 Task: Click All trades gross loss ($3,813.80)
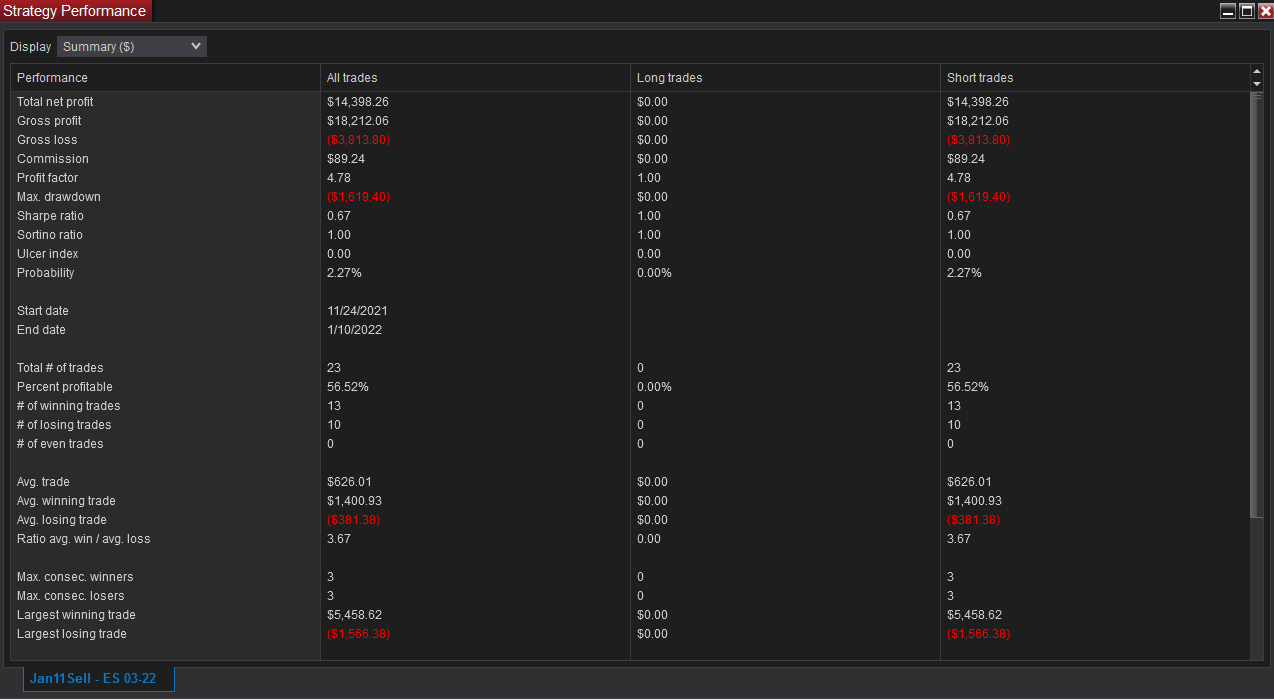[358, 140]
